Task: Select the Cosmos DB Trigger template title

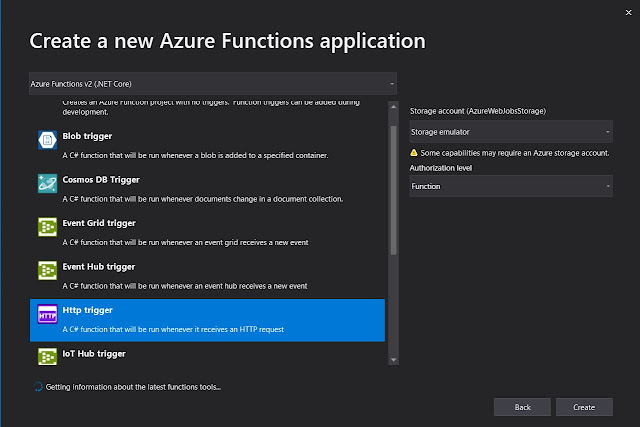Action: click(x=101, y=180)
